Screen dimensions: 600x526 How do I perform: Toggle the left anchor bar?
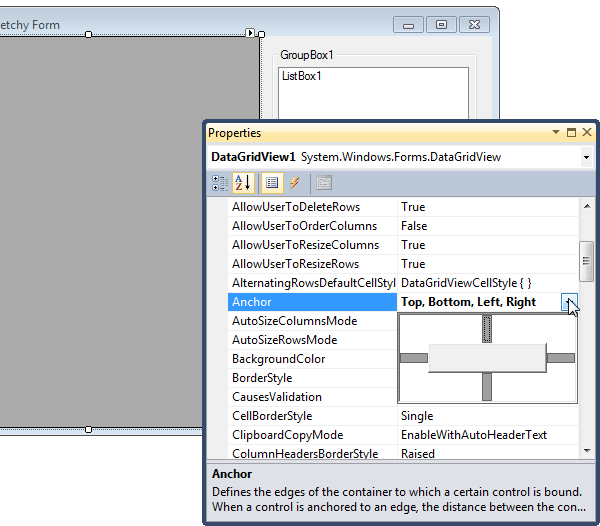(414, 358)
